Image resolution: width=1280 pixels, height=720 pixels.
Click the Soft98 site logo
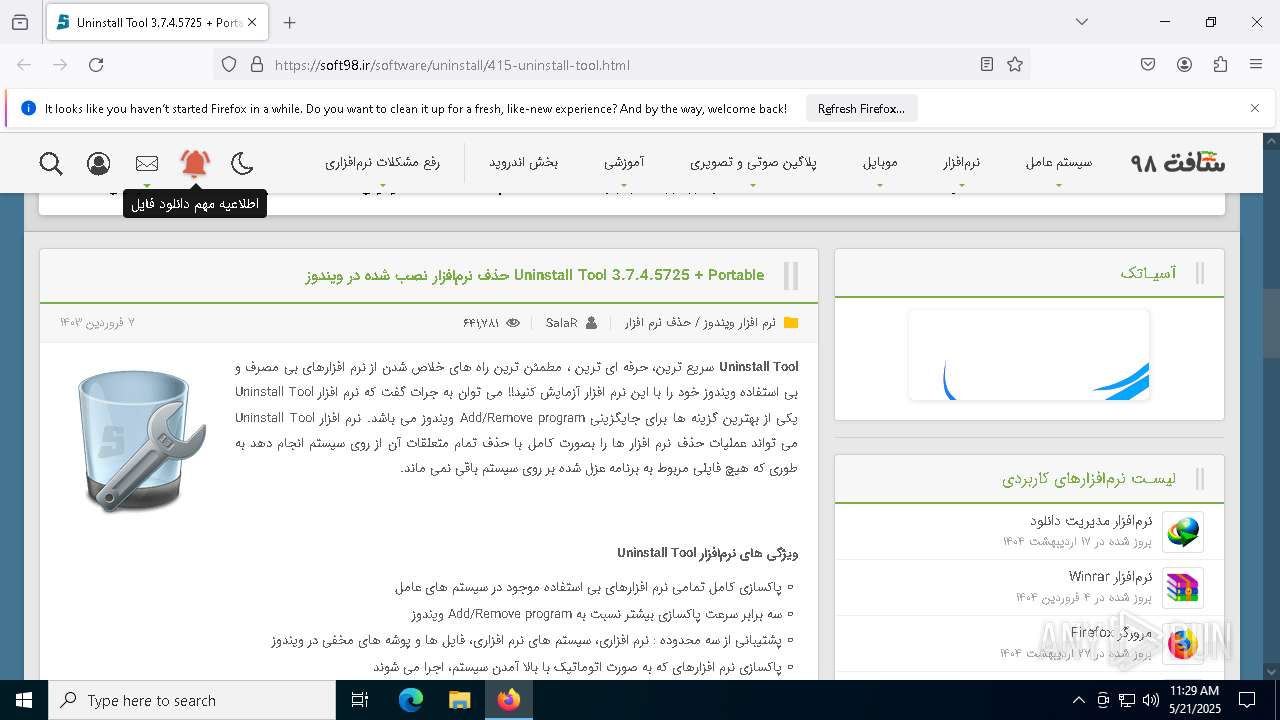1178,162
